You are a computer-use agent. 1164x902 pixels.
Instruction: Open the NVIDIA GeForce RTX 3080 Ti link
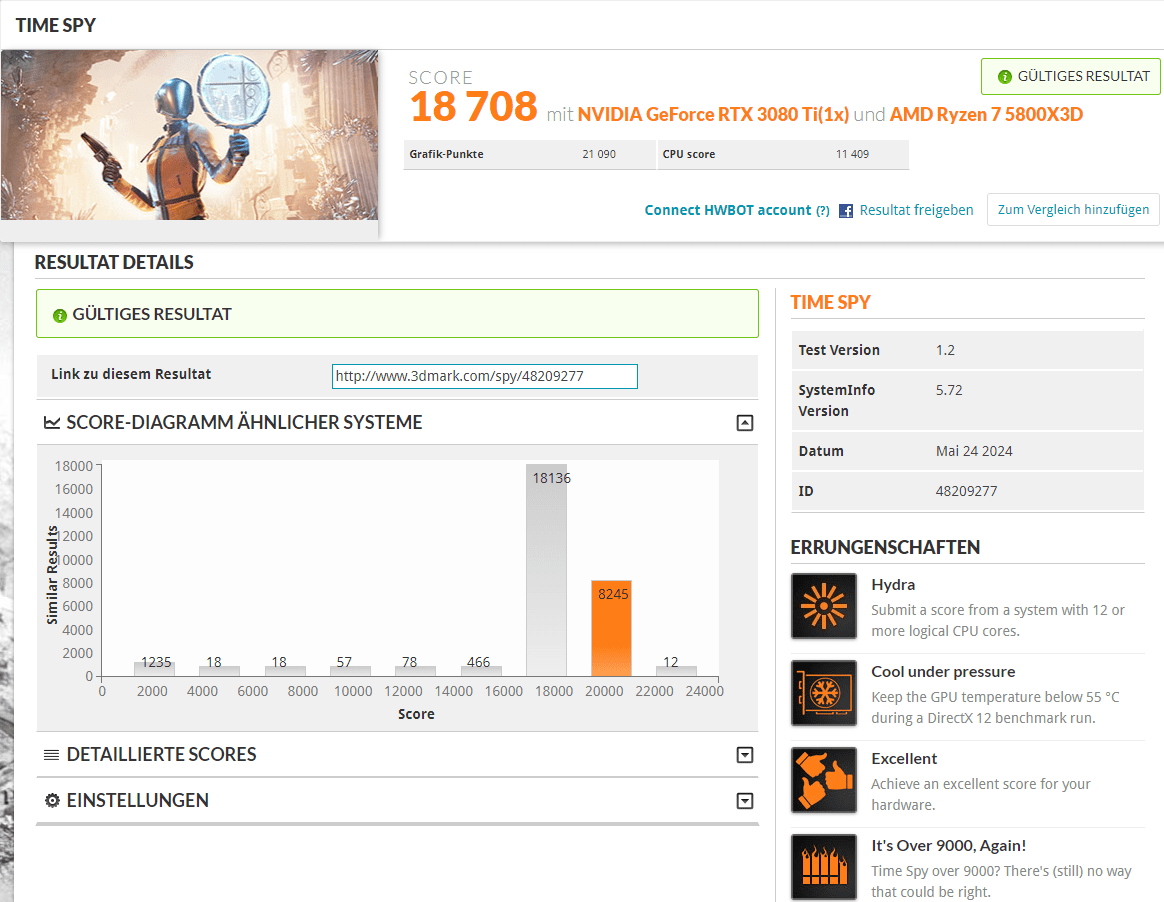pos(713,114)
